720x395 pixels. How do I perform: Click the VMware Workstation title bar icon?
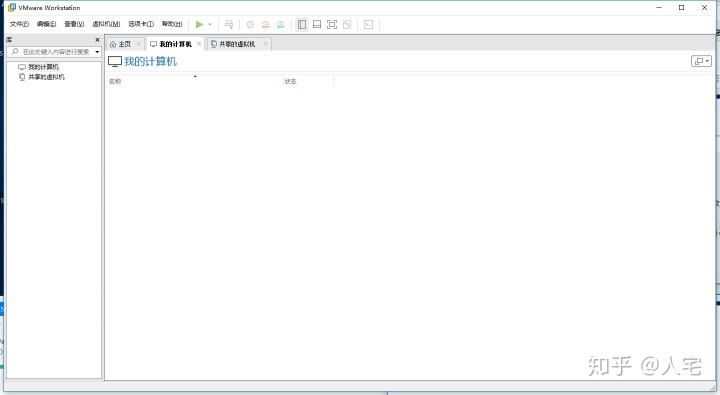[x=12, y=7]
